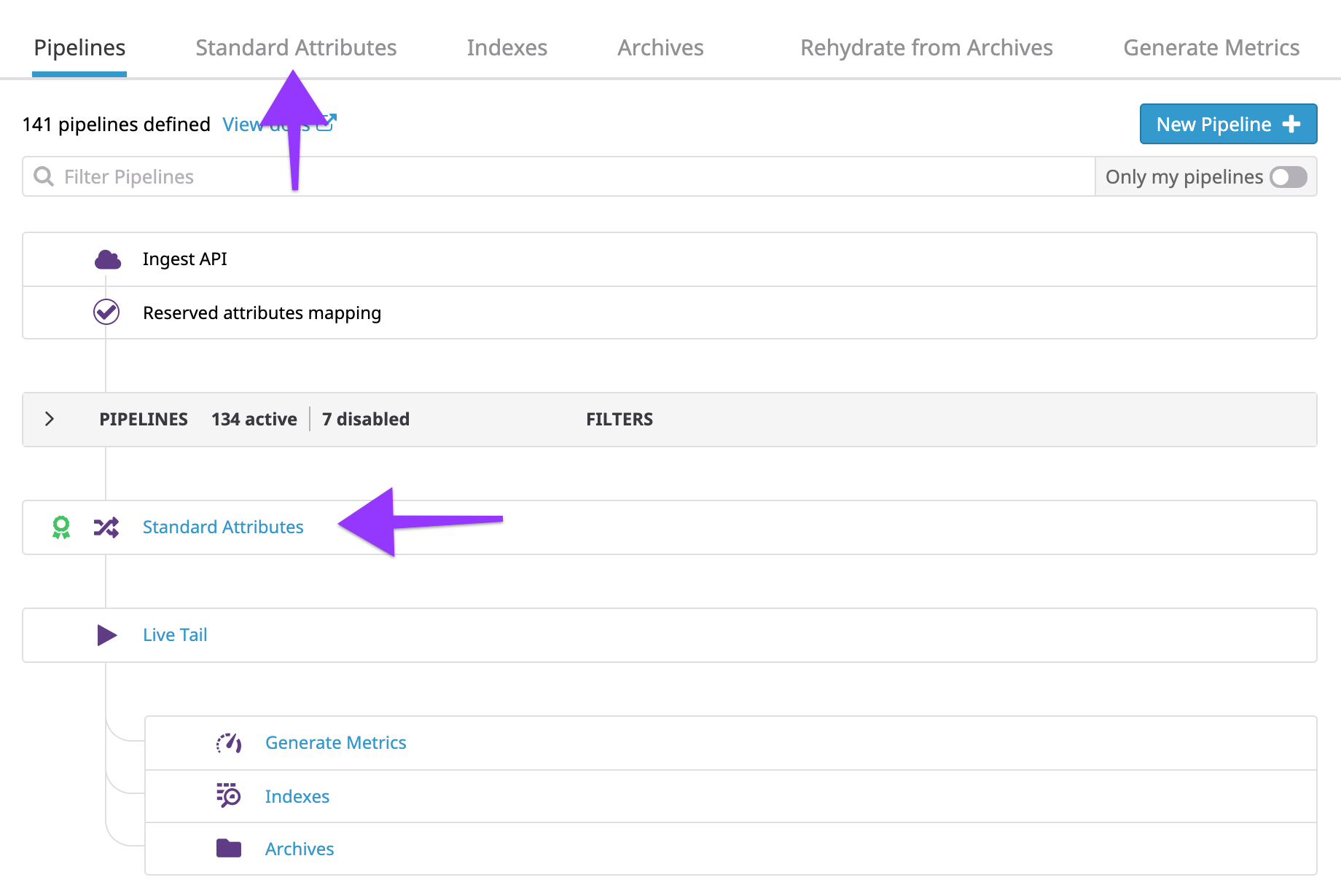Click the Reserved attributes checkmark icon
The image size is (1341, 896).
point(106,313)
